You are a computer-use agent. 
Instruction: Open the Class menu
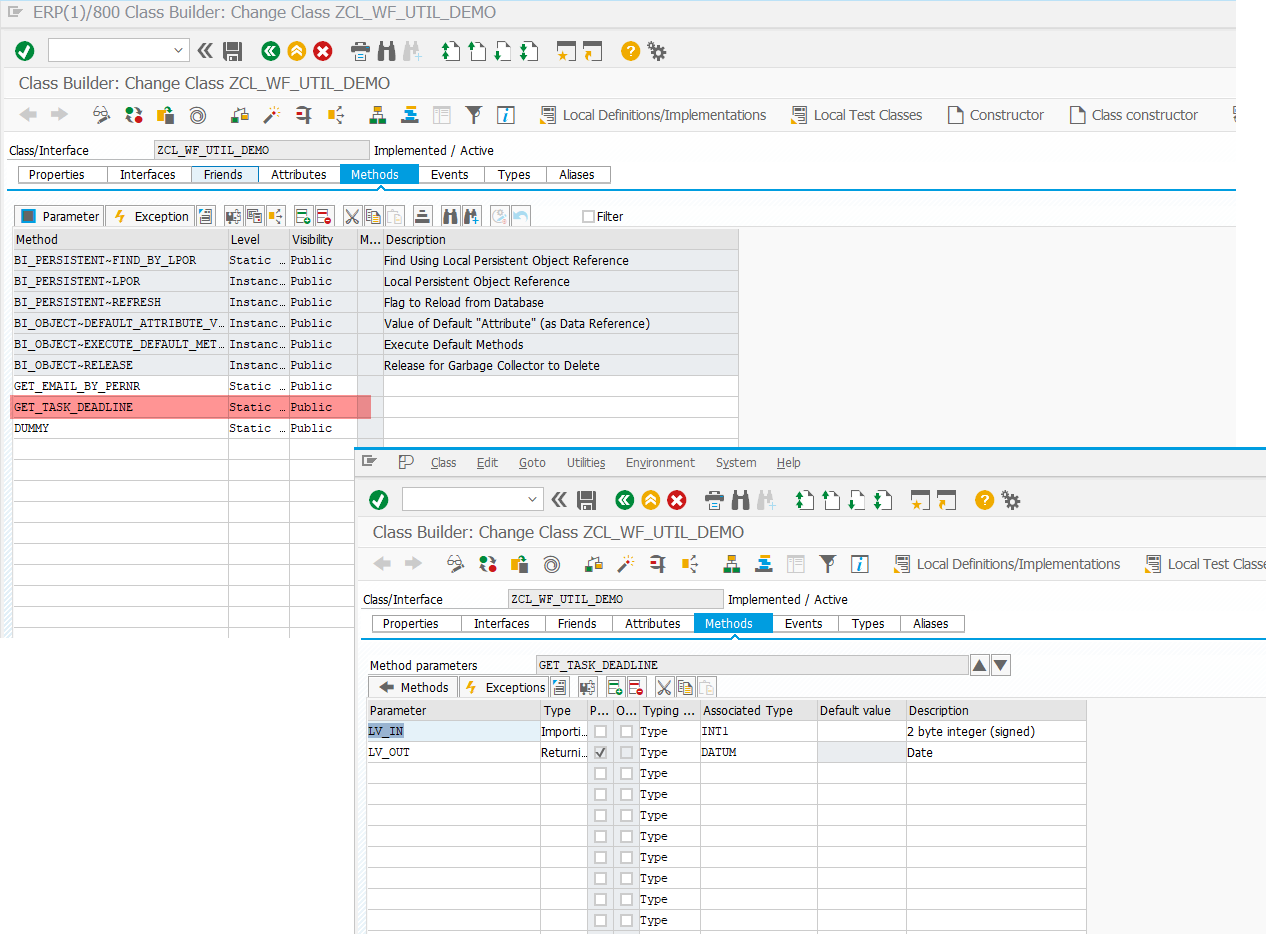pyautogui.click(x=443, y=463)
